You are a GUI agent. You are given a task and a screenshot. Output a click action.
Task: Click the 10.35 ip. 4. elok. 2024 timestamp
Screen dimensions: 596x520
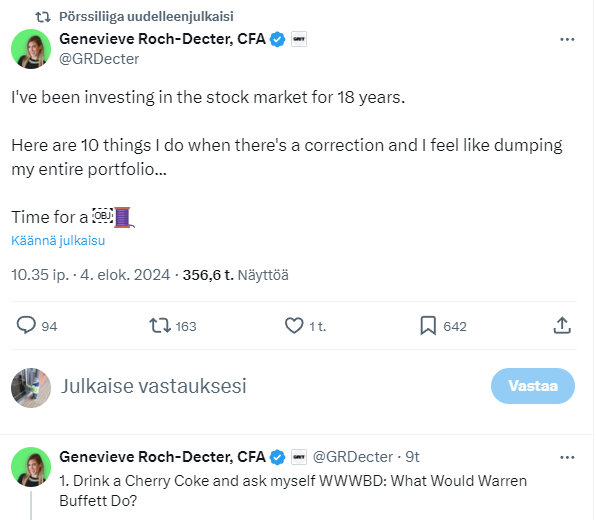[90, 275]
